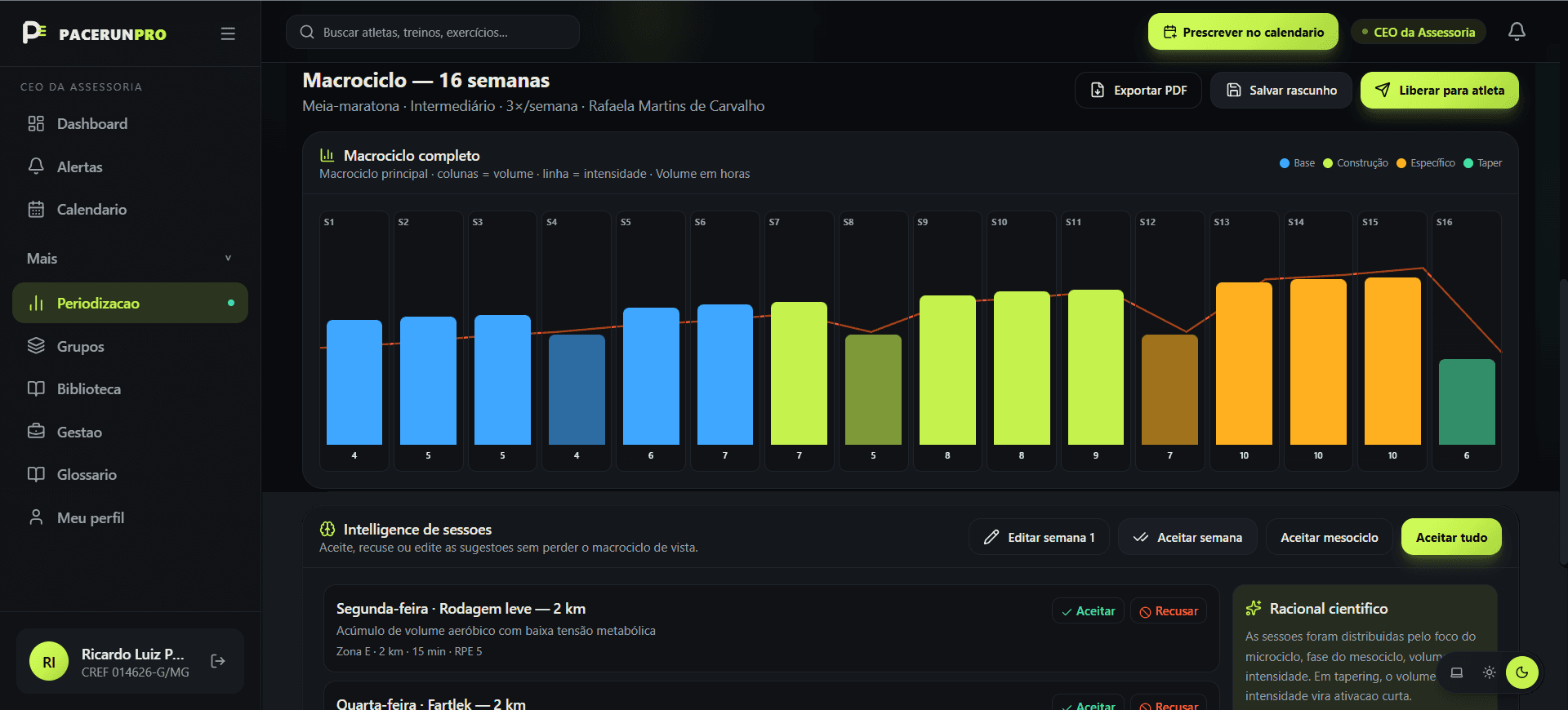
Task: Click the orange Específico legend swatch
Action: (1401, 163)
